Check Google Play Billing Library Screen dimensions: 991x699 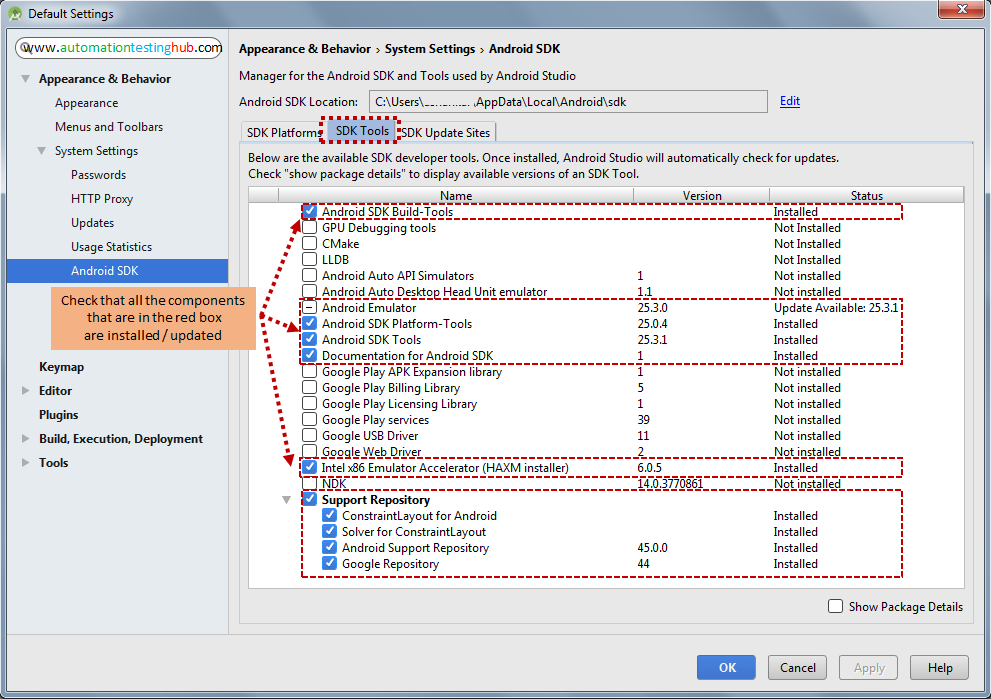point(309,387)
